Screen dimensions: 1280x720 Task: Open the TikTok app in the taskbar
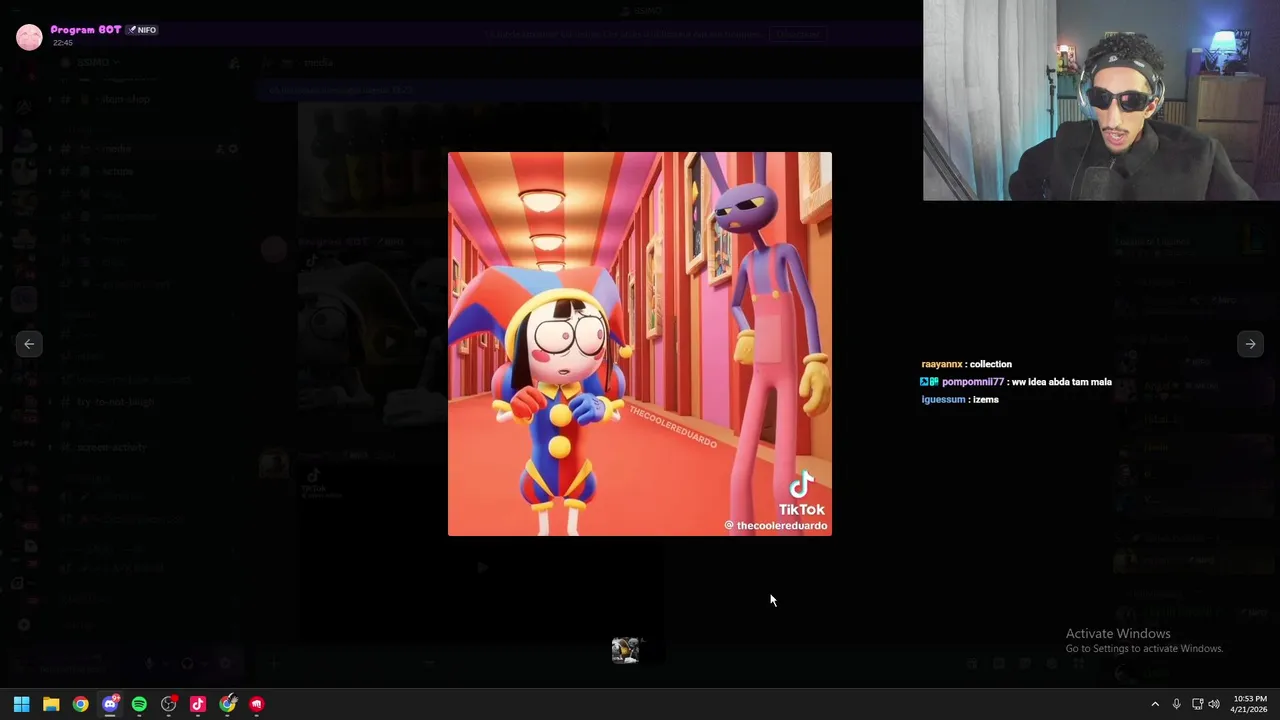click(198, 704)
